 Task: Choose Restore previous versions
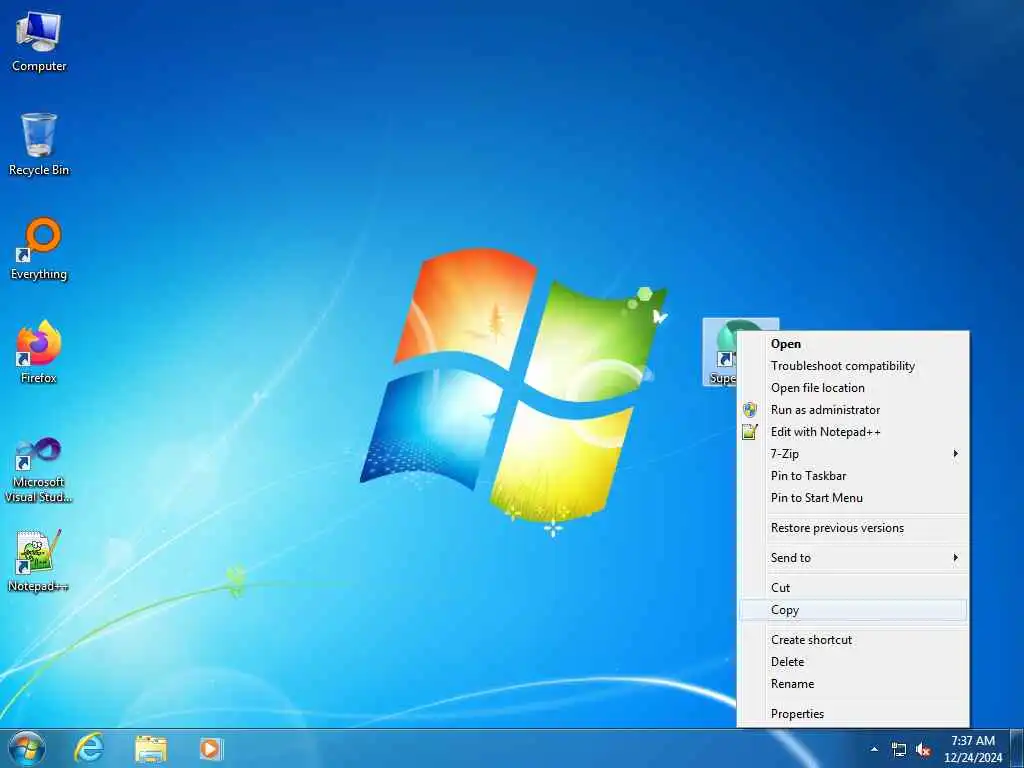click(x=853, y=528)
